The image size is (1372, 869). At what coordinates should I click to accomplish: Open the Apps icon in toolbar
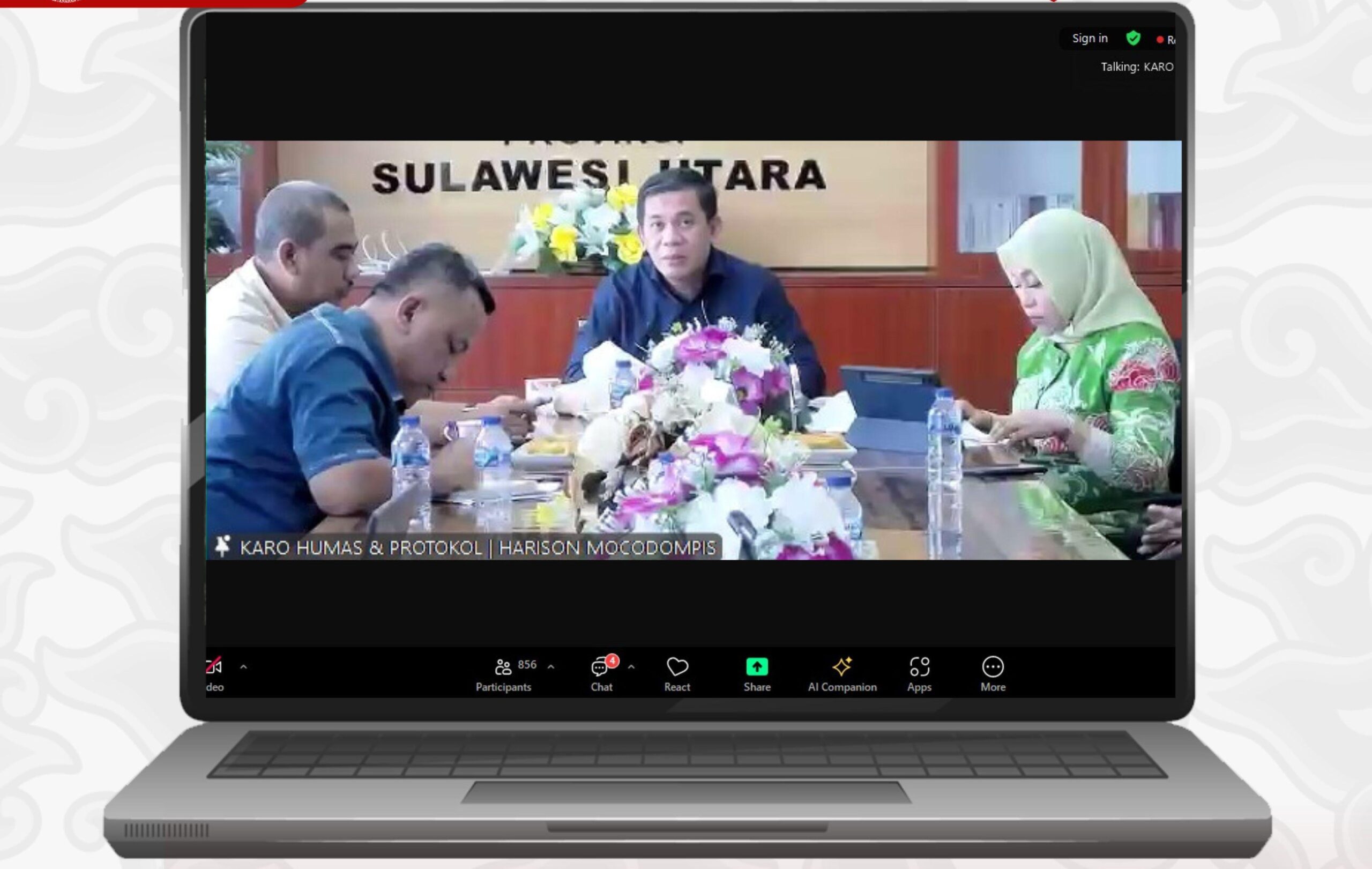[919, 666]
